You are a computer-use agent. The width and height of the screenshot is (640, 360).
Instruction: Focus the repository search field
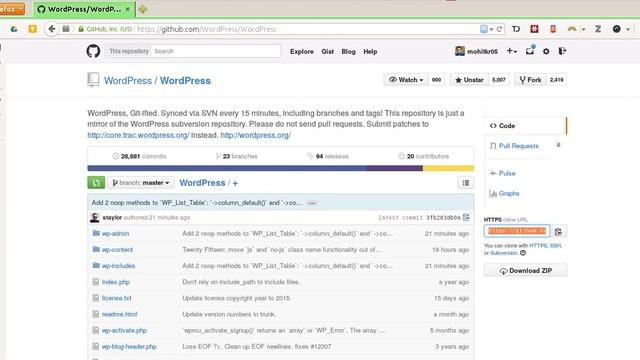coord(216,51)
